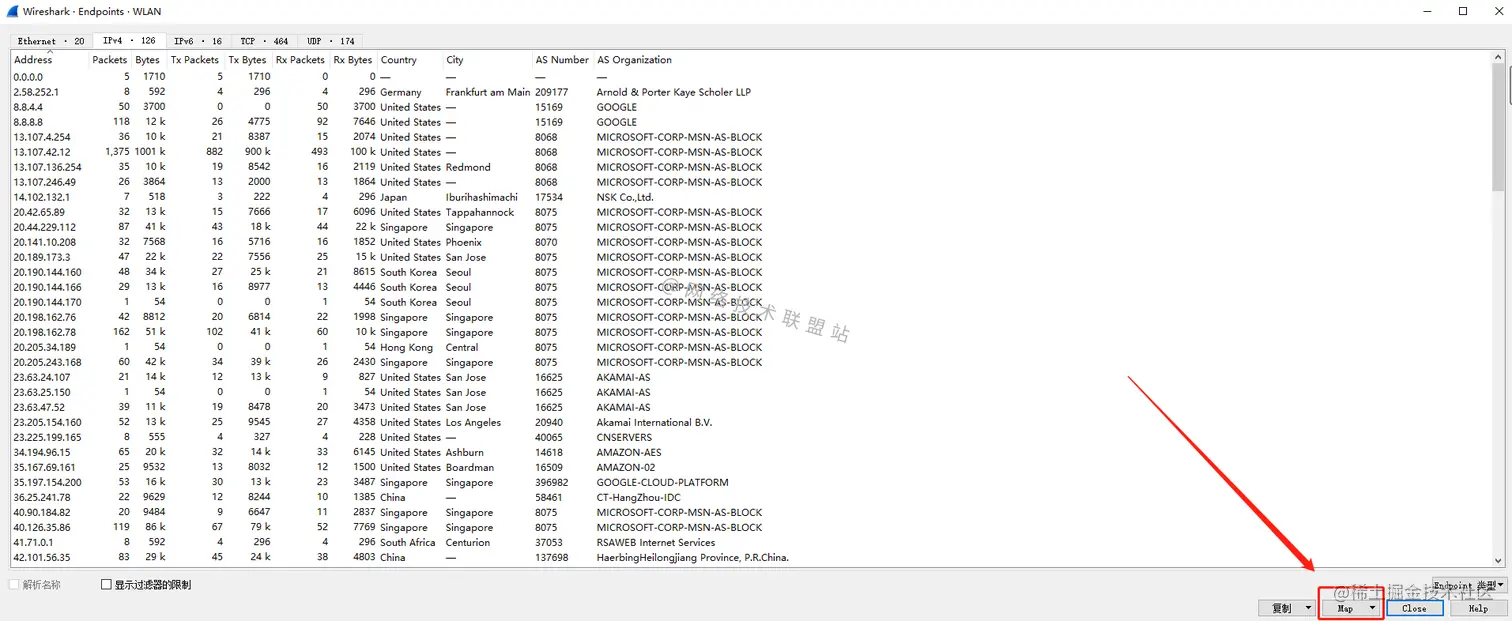
Task: Click Akamai International B.V. cell
Action: point(654,422)
